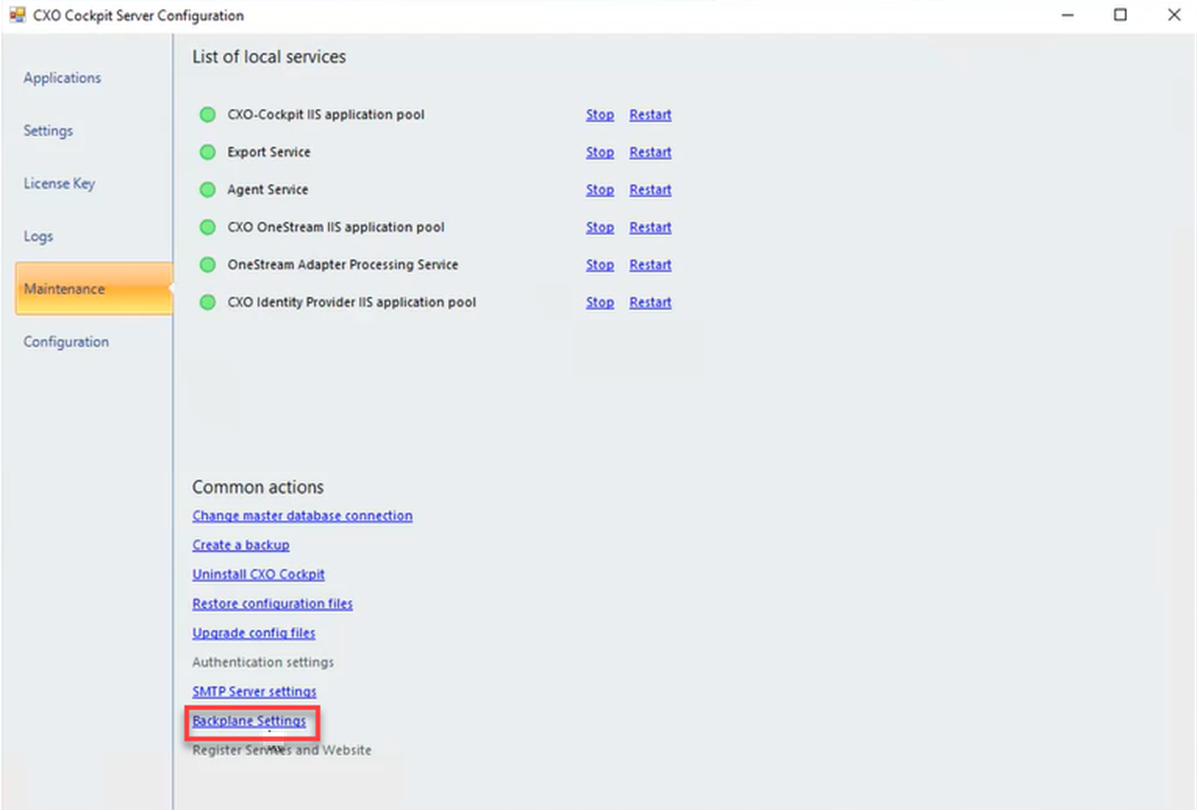Viewport: 1200px width, 810px height.
Task: Stop OneStream Adapter Processing Service
Action: (600, 265)
